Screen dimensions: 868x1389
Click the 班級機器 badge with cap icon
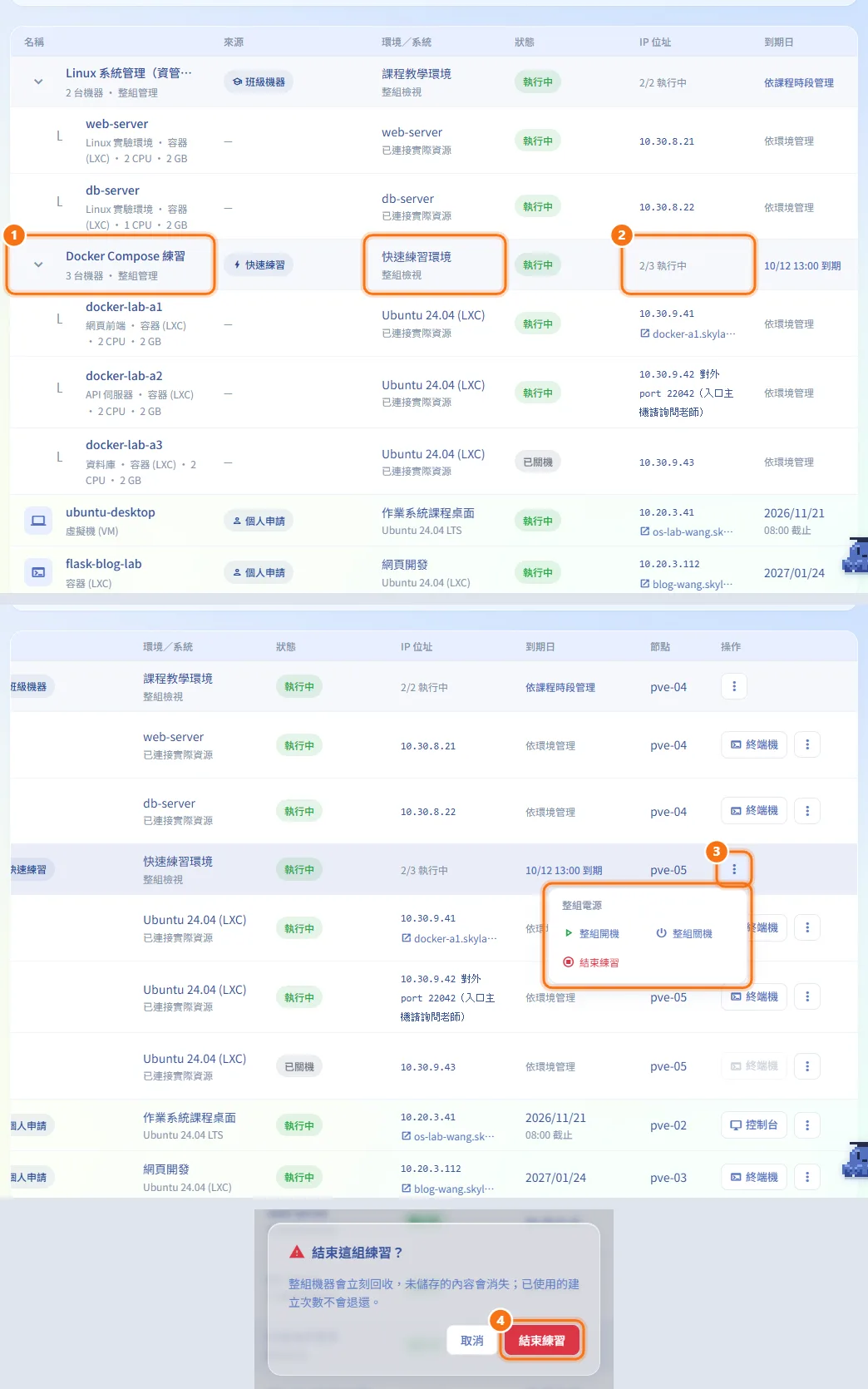coord(259,82)
